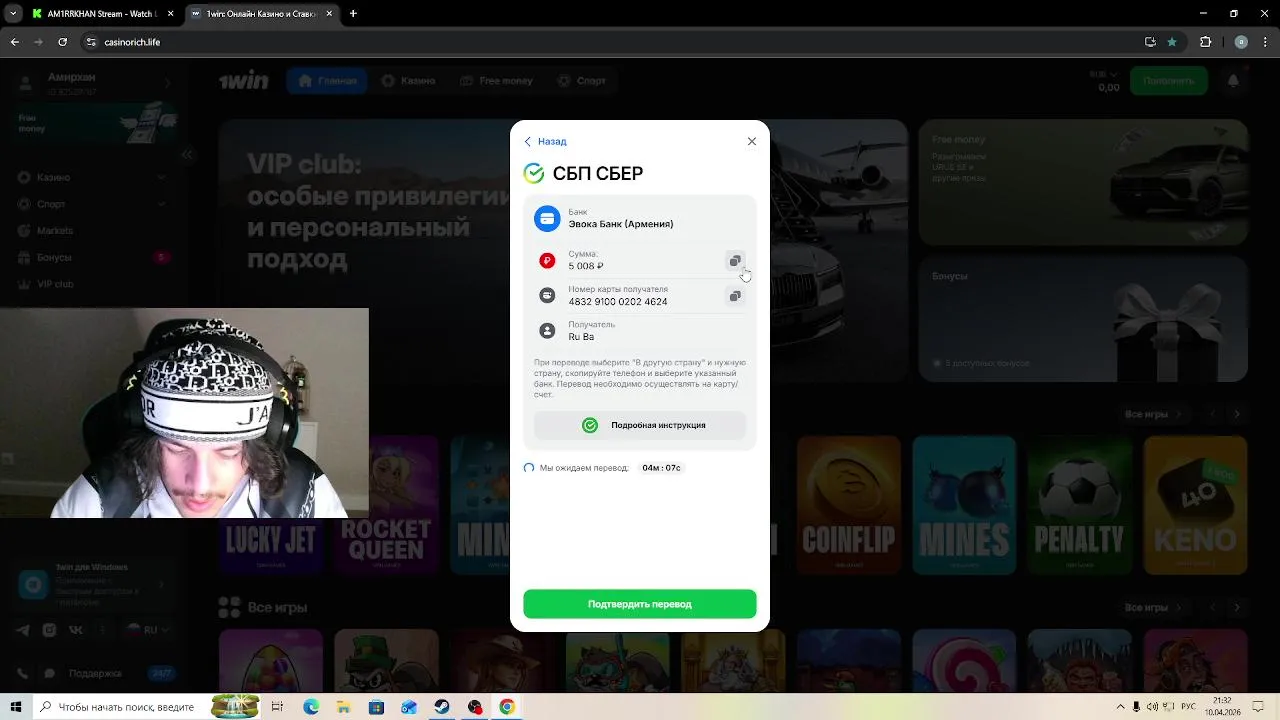Open Windows Start menu
1280x720 pixels.
(16, 707)
